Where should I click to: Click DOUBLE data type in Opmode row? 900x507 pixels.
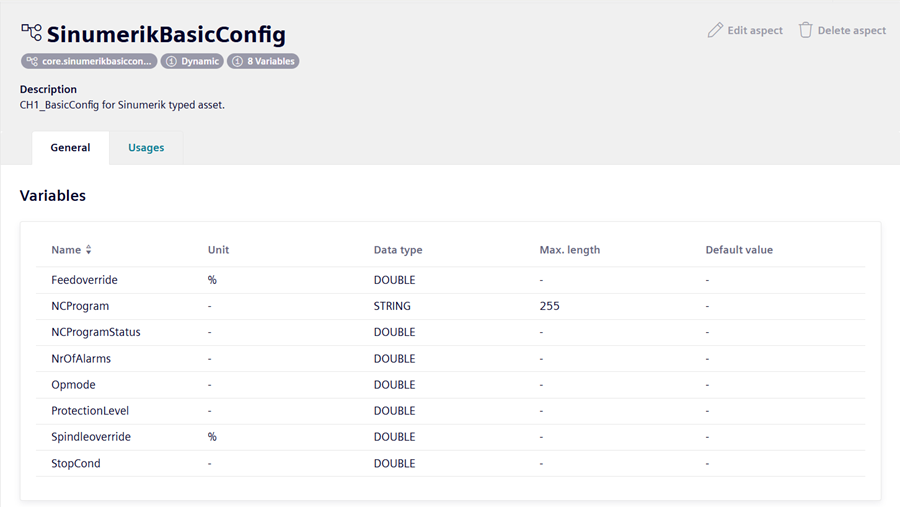pyautogui.click(x=394, y=385)
